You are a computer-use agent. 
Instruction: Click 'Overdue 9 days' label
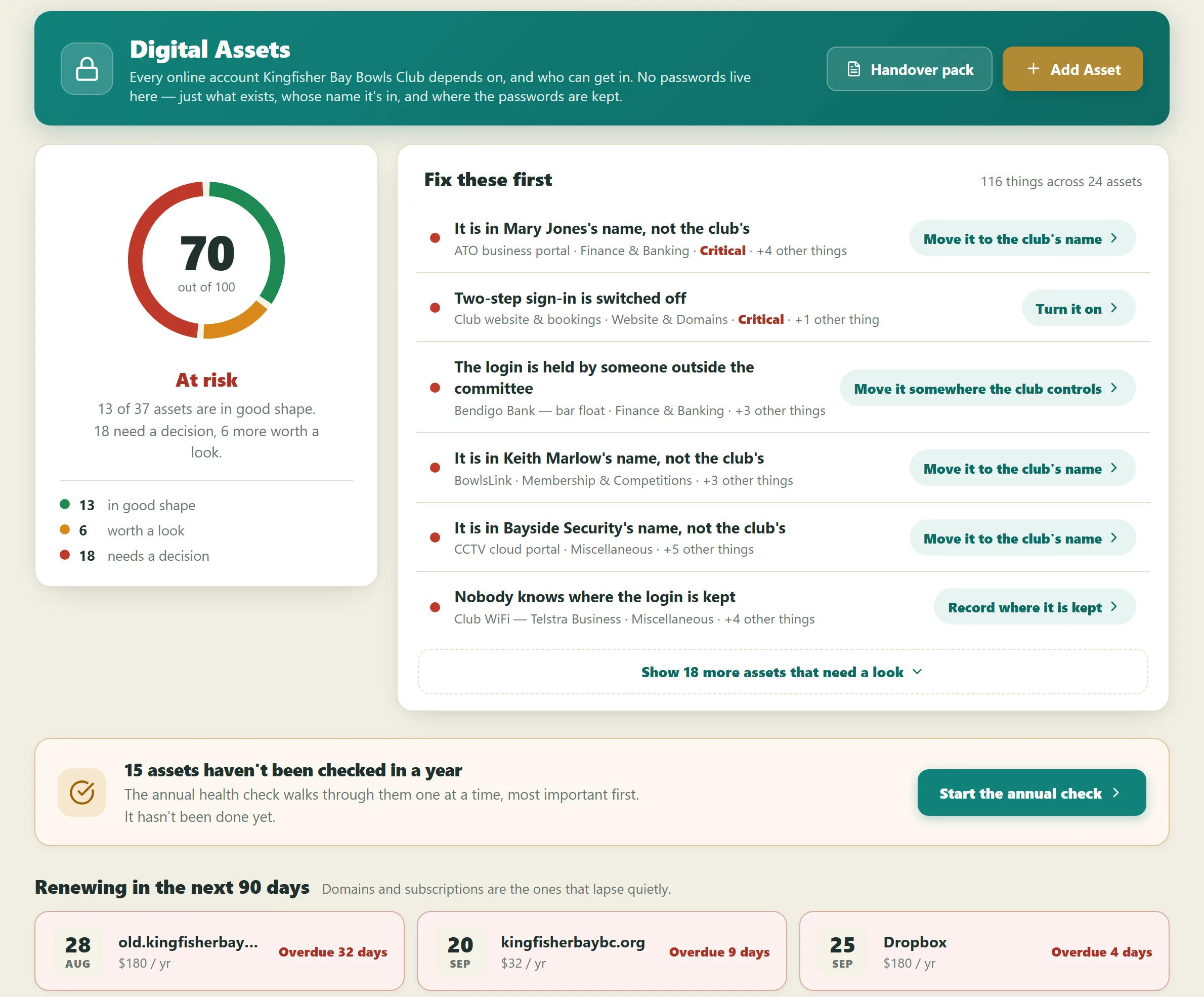(x=719, y=951)
